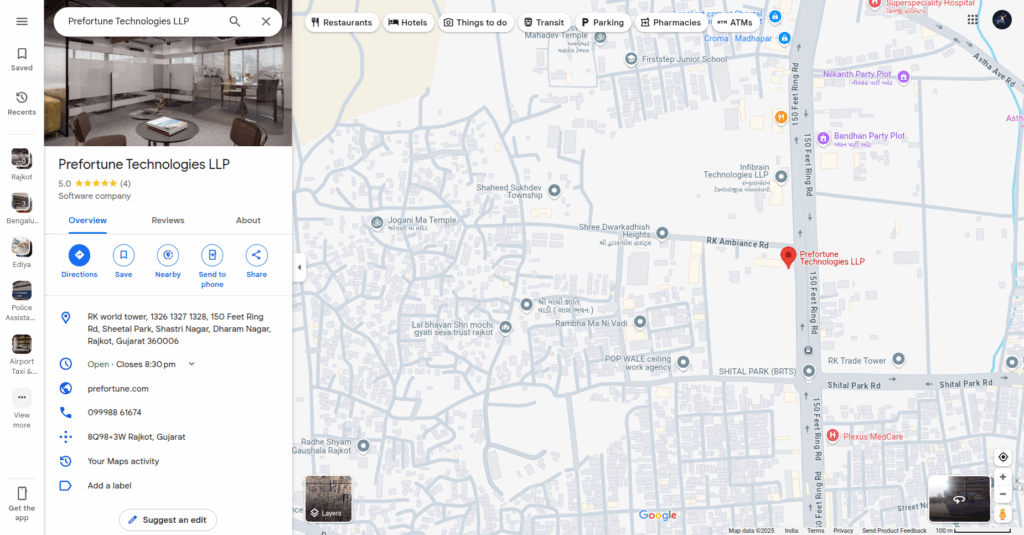
Task: Switch to the Overview tab
Action: click(x=88, y=221)
